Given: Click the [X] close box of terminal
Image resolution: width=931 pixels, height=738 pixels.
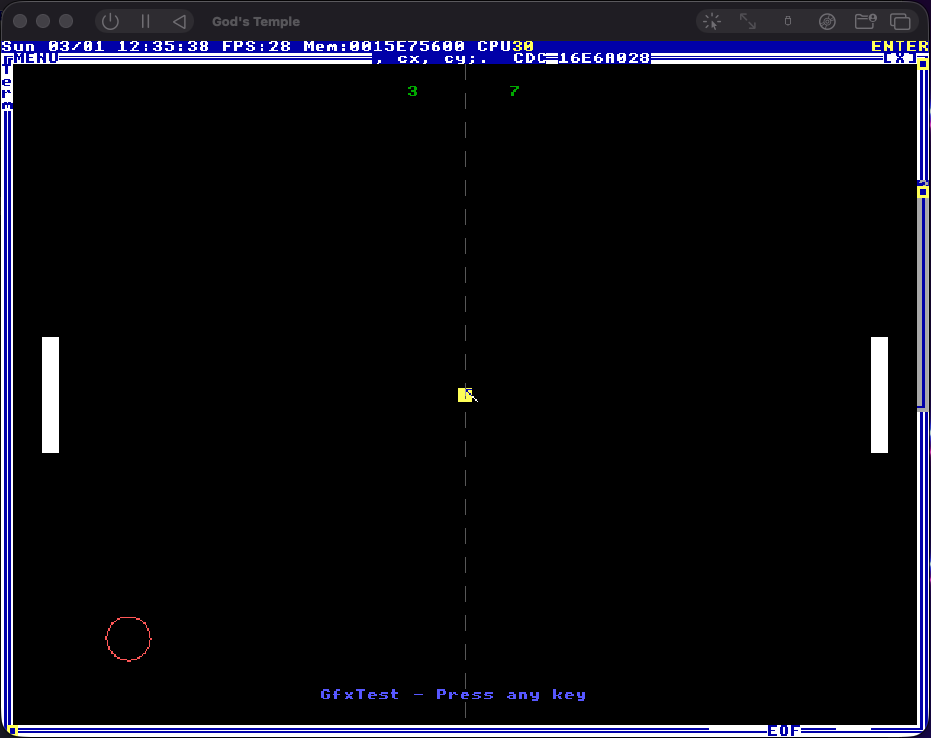Looking at the screenshot, I should 899,58.
